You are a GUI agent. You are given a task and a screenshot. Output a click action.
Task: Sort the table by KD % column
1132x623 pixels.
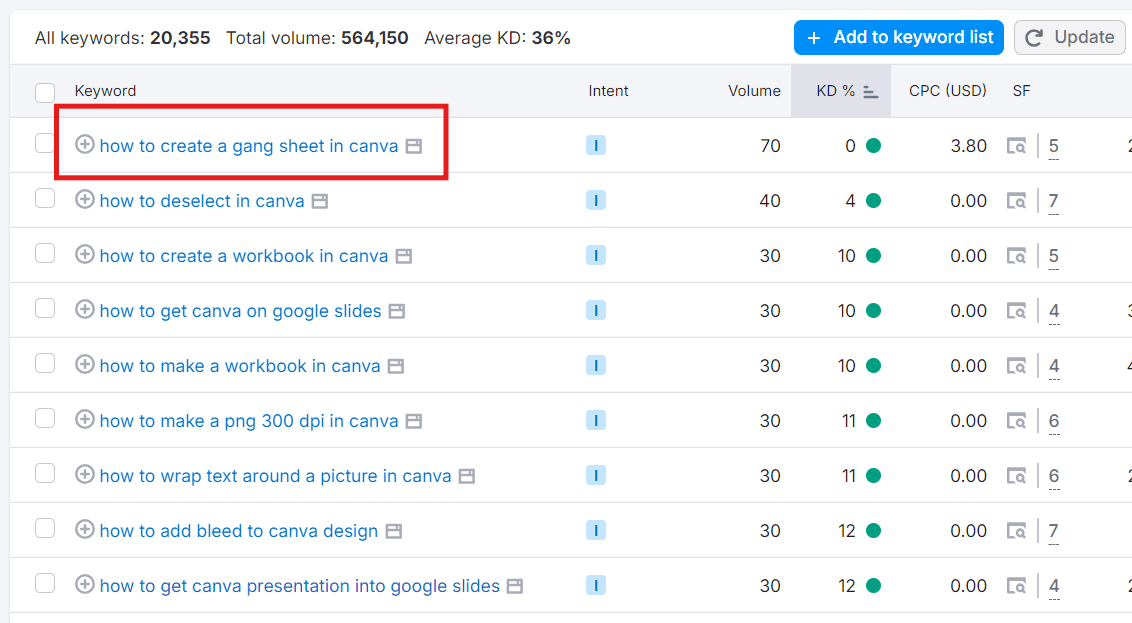click(x=841, y=91)
